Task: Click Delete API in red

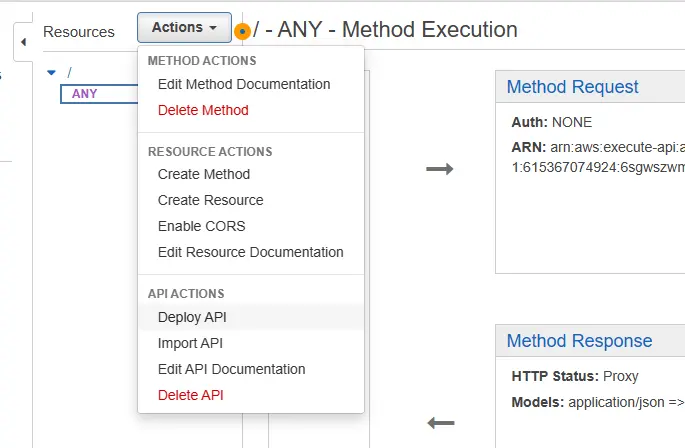Action: (190, 395)
